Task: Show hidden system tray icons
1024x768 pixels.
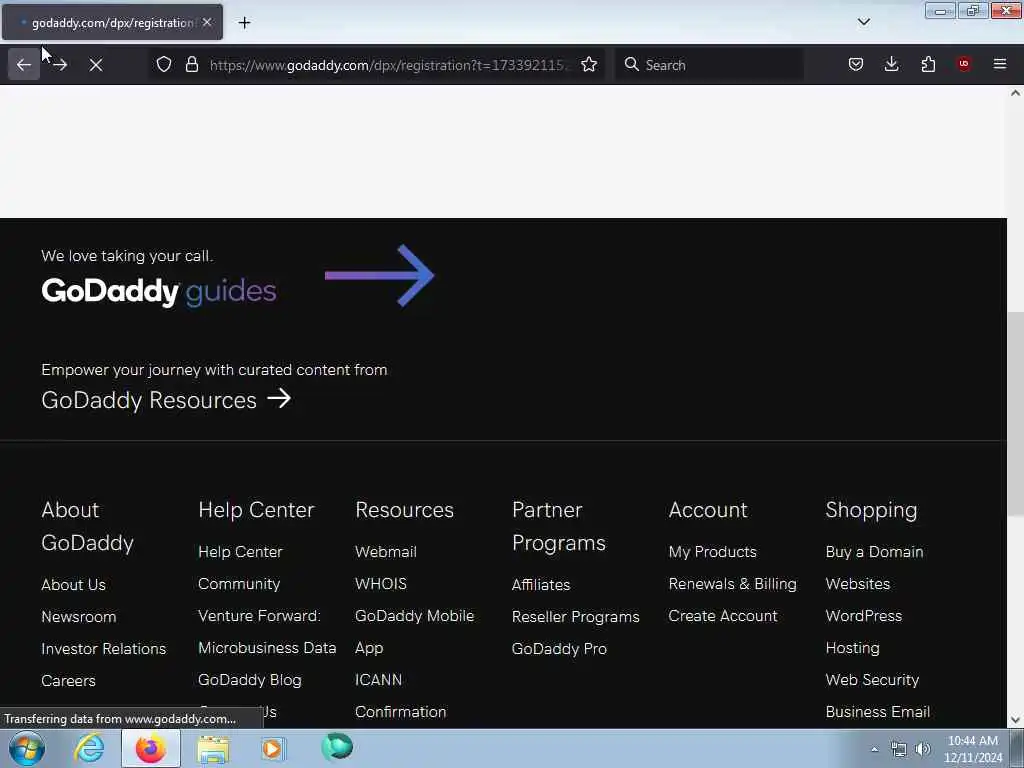Action: coord(874,749)
